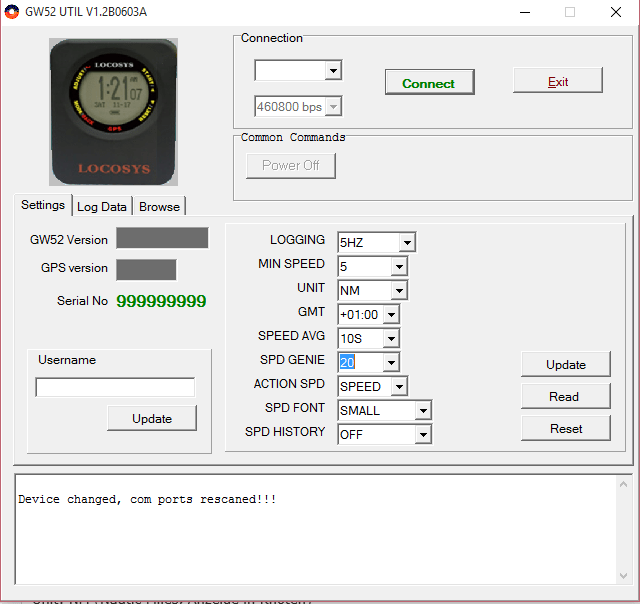640x604 pixels.
Task: Click the Read settings button
Action: click(x=566, y=396)
